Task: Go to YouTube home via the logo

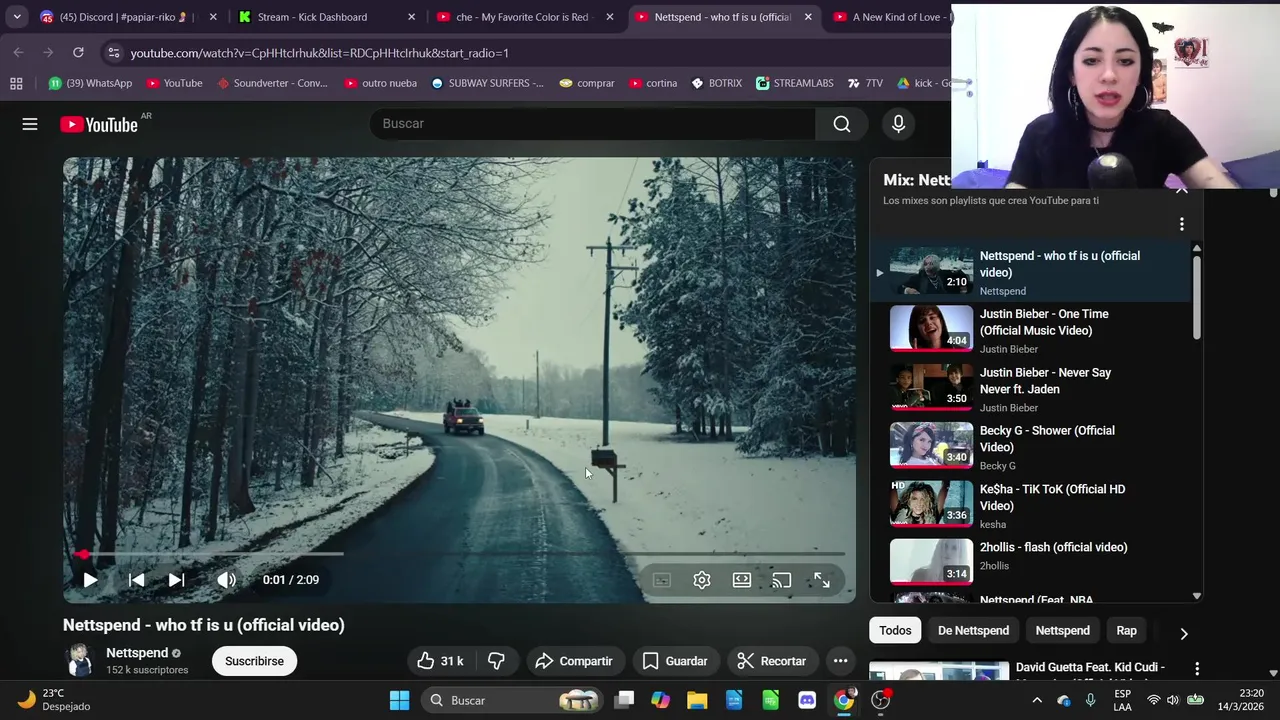Action: click(98, 124)
